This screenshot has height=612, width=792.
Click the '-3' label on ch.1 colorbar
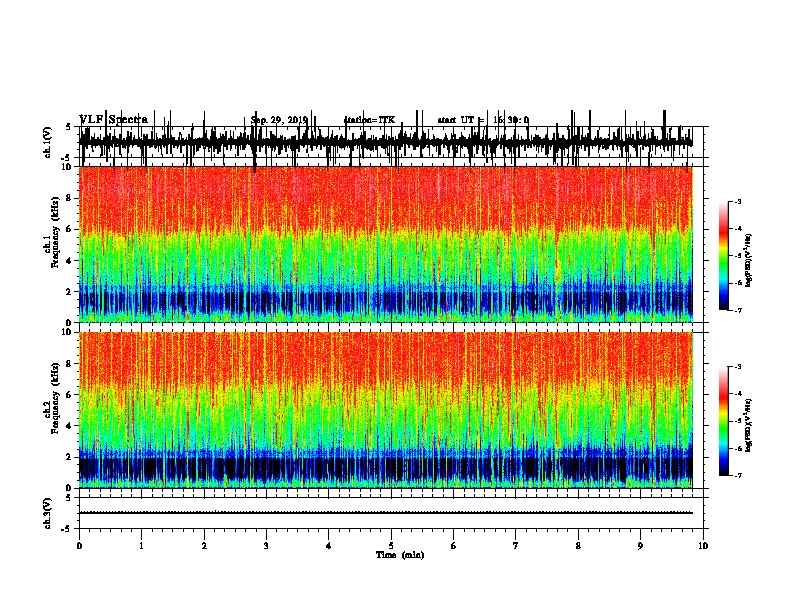pos(737,202)
